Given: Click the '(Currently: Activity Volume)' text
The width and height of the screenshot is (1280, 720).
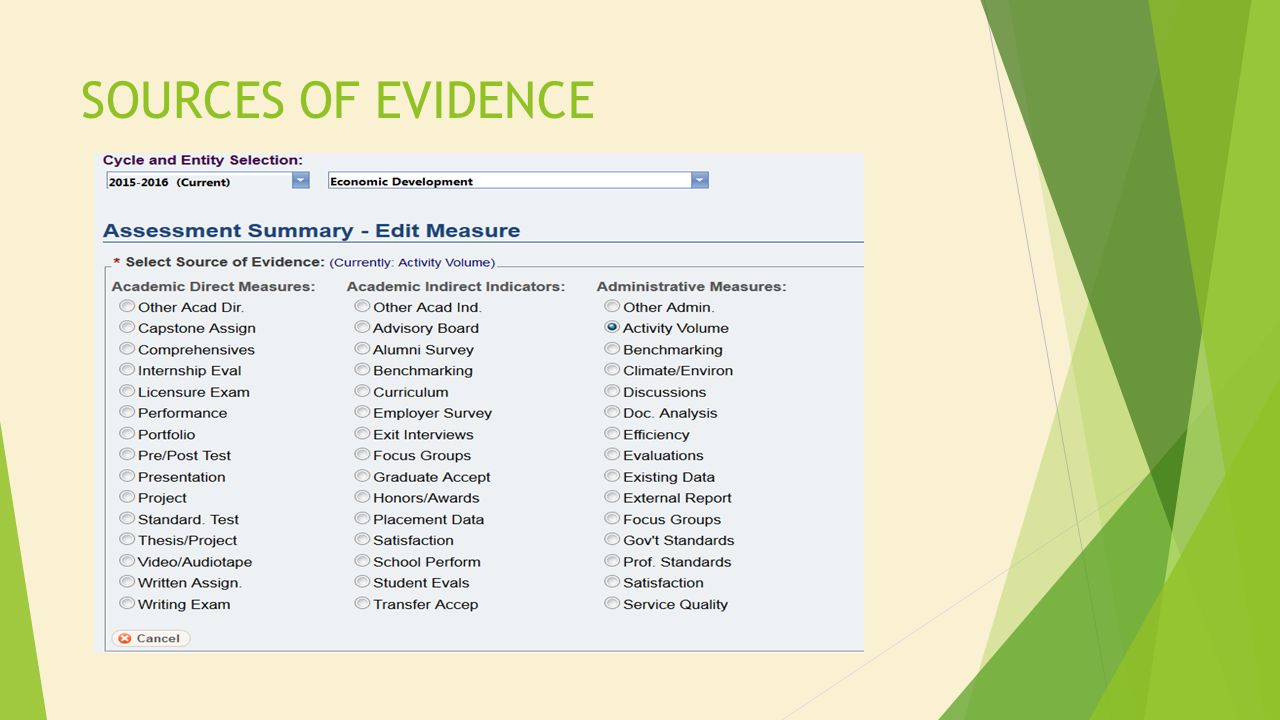Looking at the screenshot, I should [x=412, y=262].
